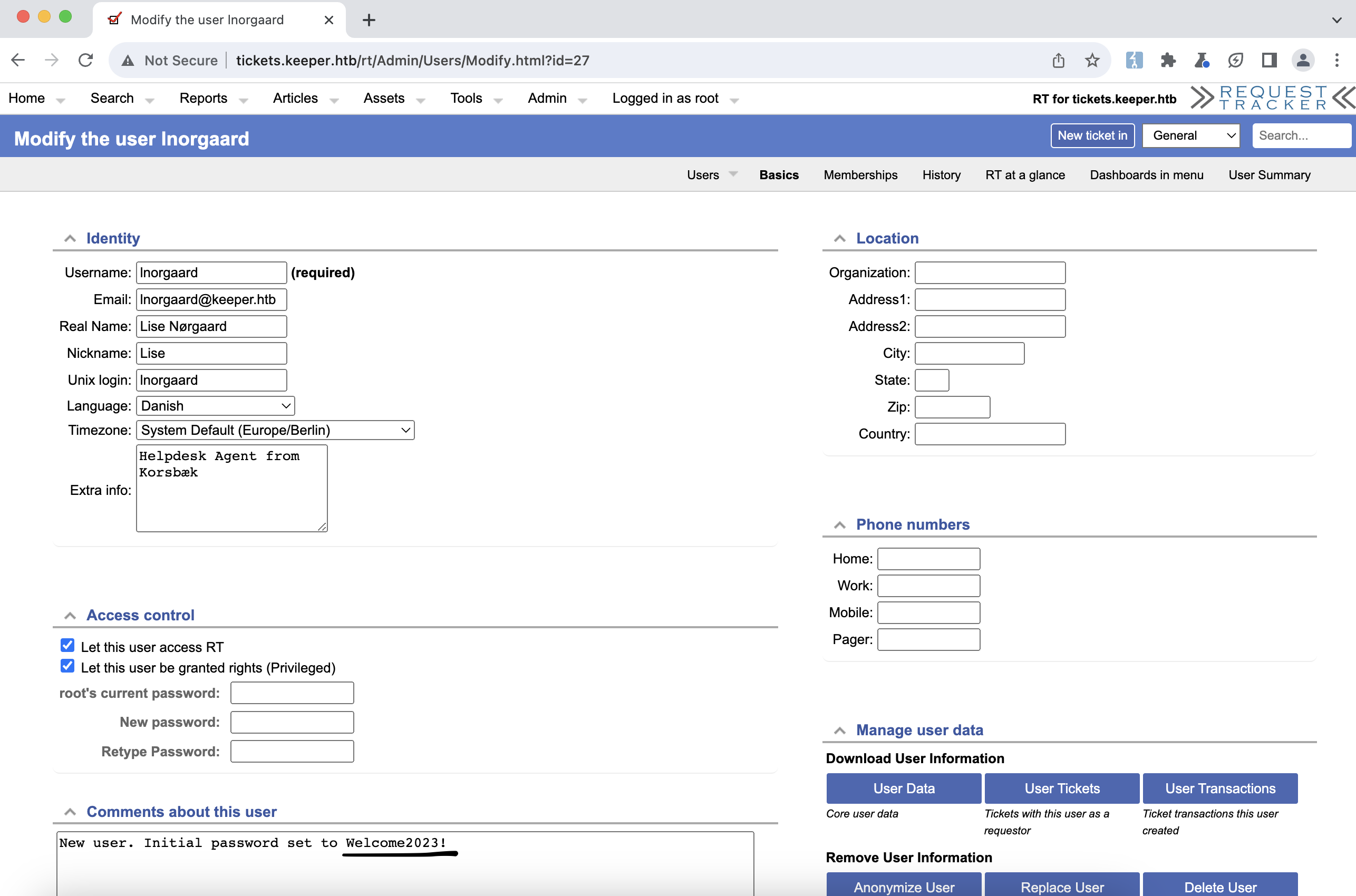1356x896 pixels.
Task: Open the User Summary tab
Action: point(1269,175)
